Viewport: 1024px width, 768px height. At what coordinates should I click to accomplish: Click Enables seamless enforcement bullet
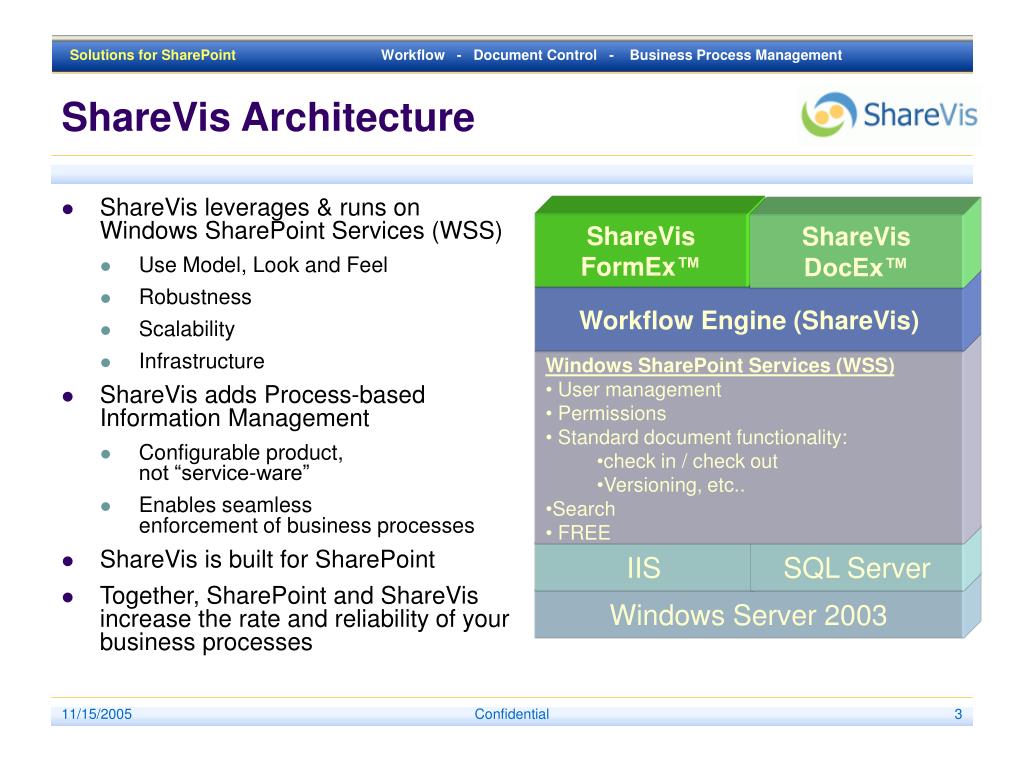click(306, 515)
